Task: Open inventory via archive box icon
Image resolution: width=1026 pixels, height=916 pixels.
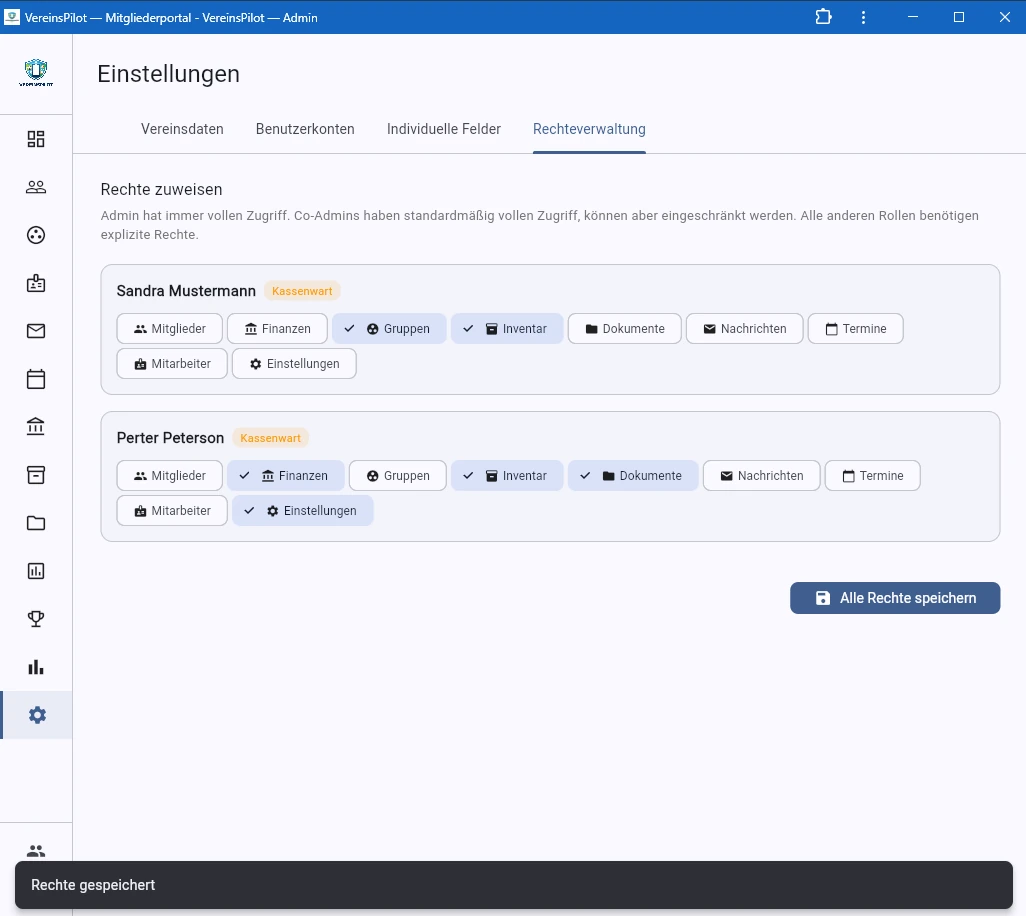Action: click(36, 475)
